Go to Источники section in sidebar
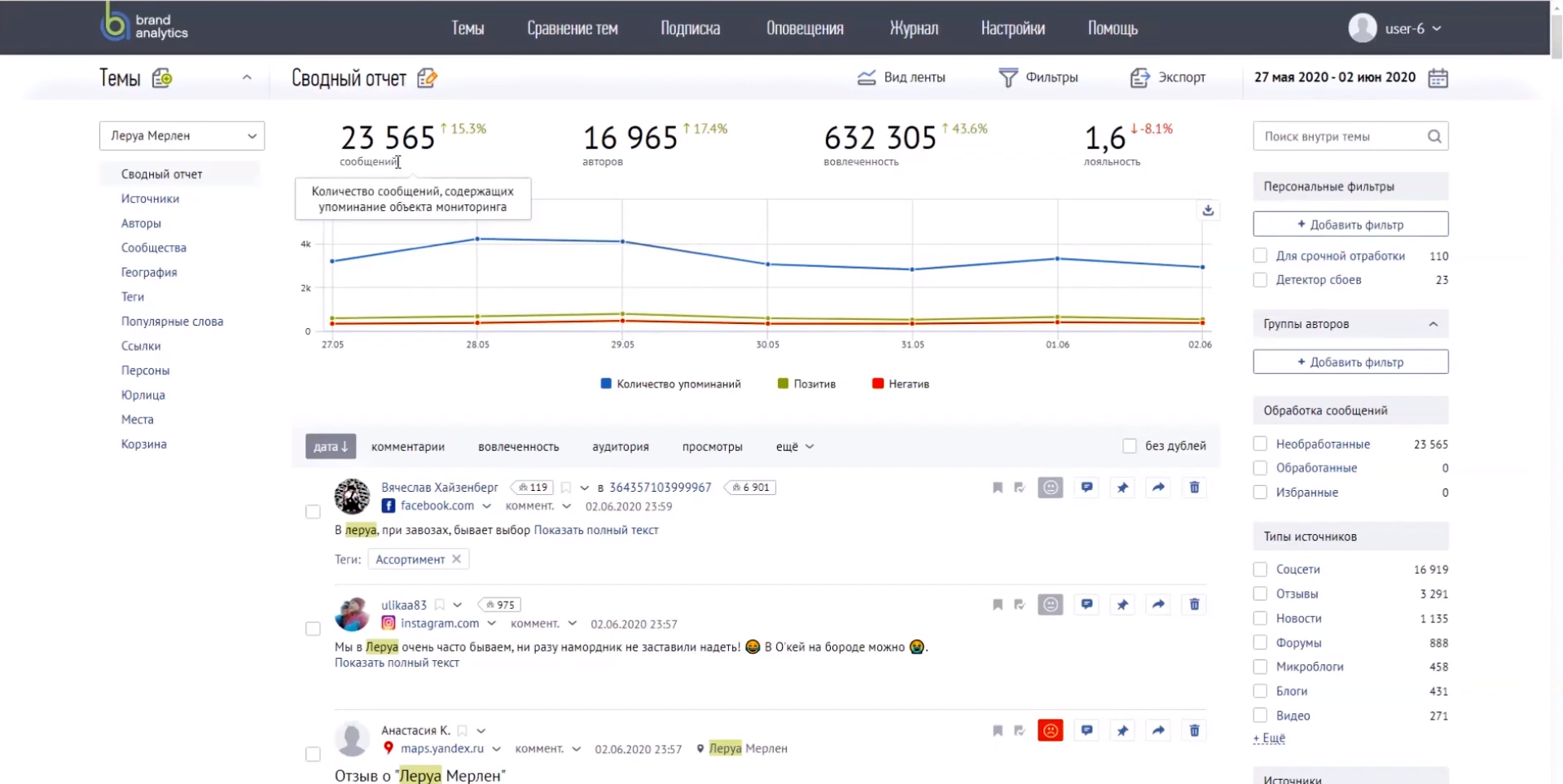Viewport: 1563px width, 784px height. (x=150, y=199)
